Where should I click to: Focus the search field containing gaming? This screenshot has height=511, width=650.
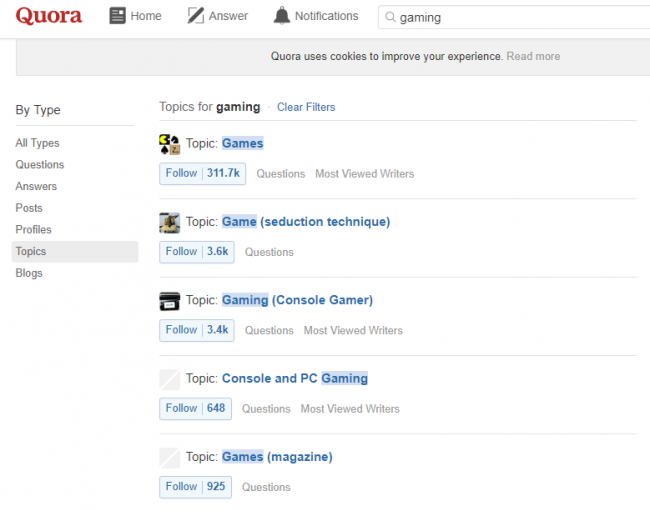coord(514,17)
